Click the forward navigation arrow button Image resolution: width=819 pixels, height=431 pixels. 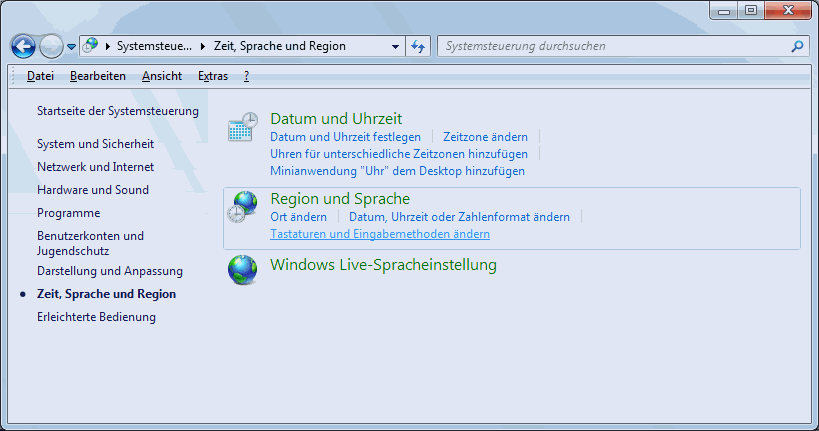[51, 47]
